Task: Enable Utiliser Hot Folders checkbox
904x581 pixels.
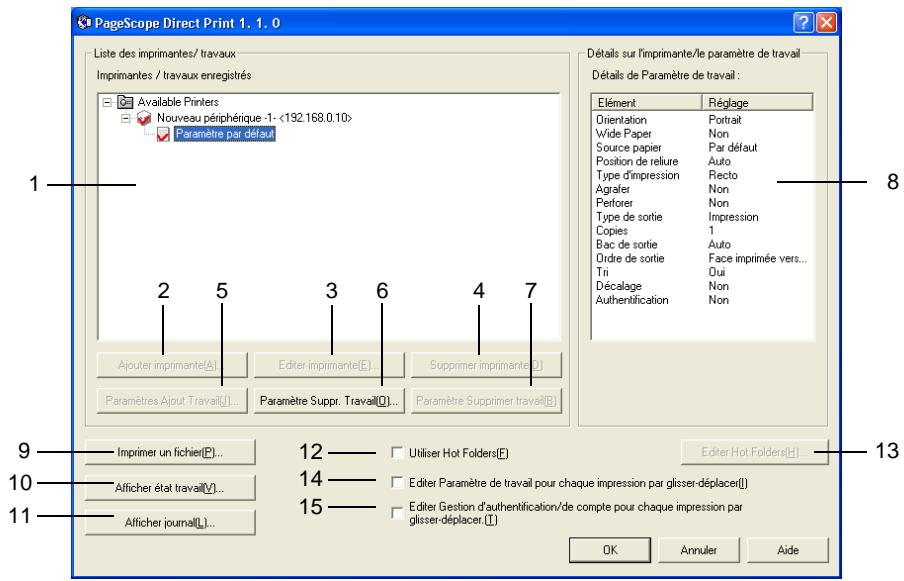Action: click(x=397, y=452)
